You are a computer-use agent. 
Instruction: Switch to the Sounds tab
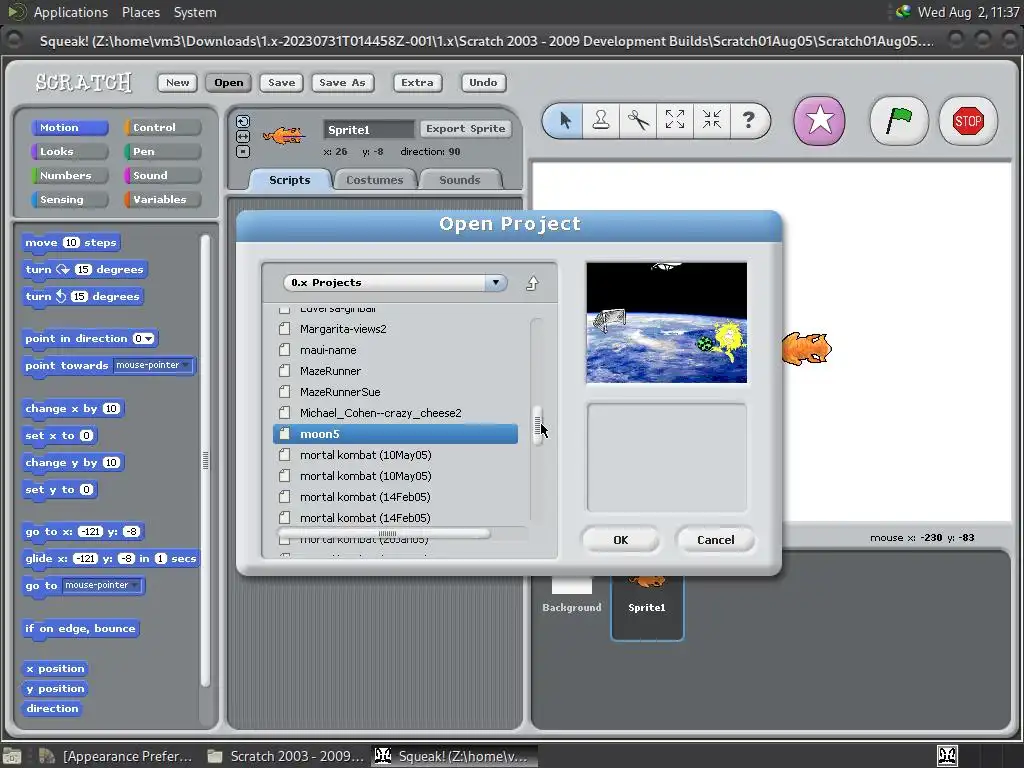459,180
